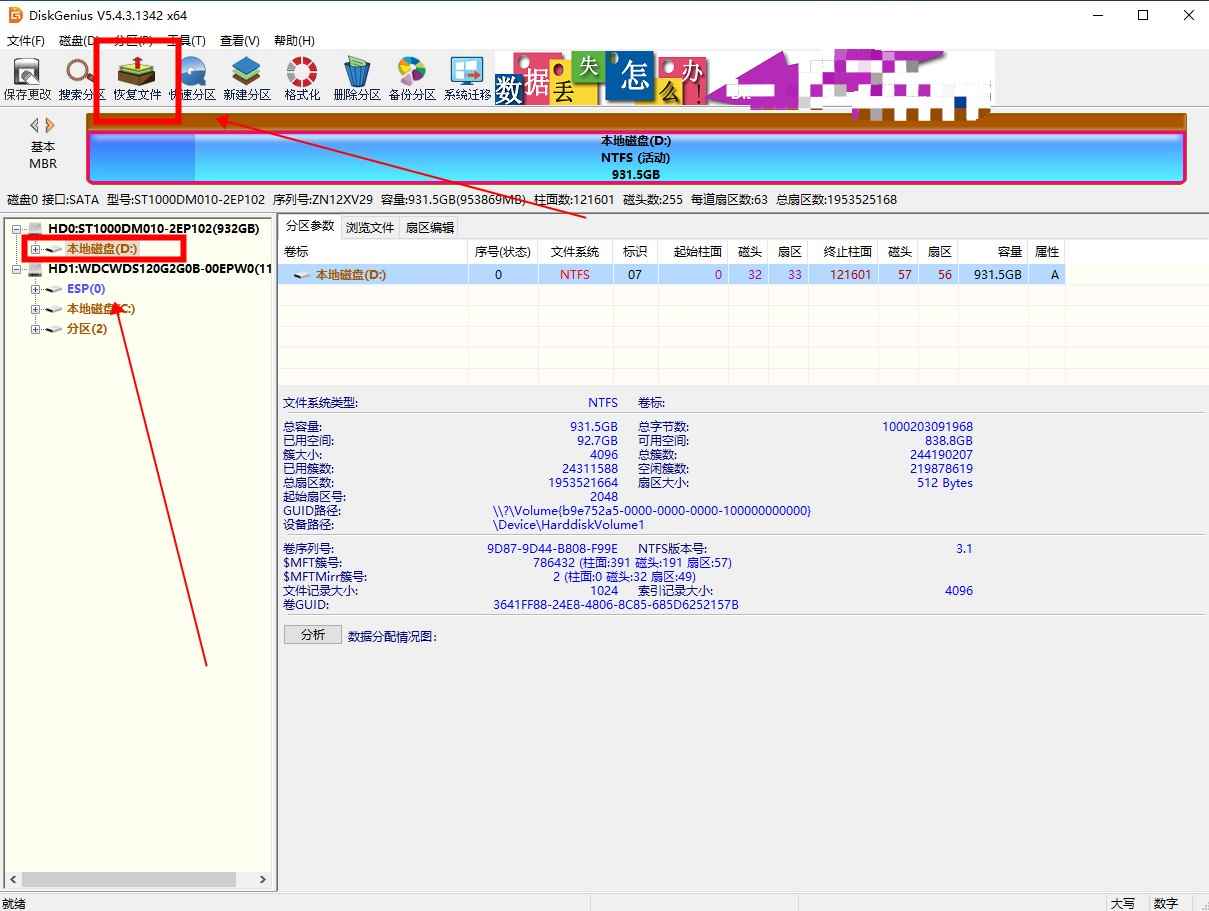Click the 删除分区 (Delete Partition) icon

tap(357, 78)
